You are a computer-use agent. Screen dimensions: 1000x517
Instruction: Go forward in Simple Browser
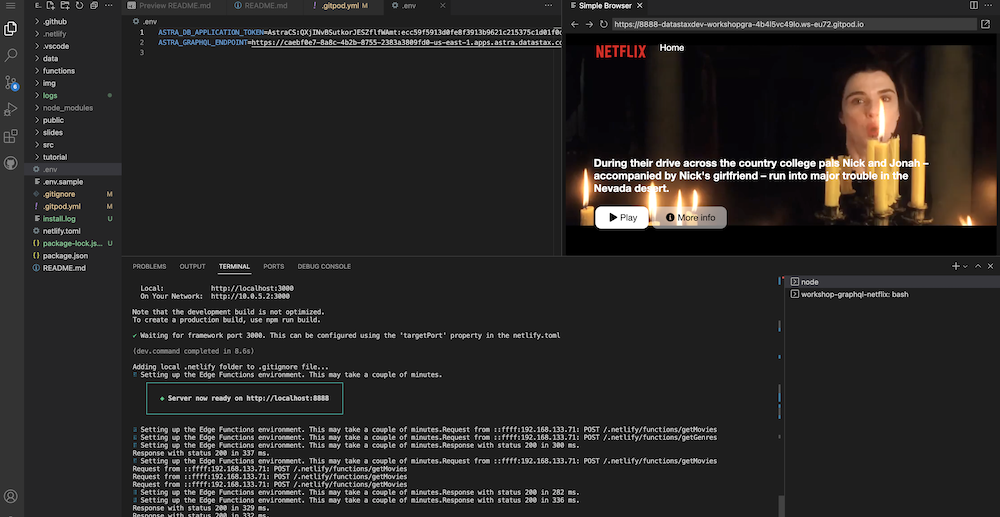[589, 24]
